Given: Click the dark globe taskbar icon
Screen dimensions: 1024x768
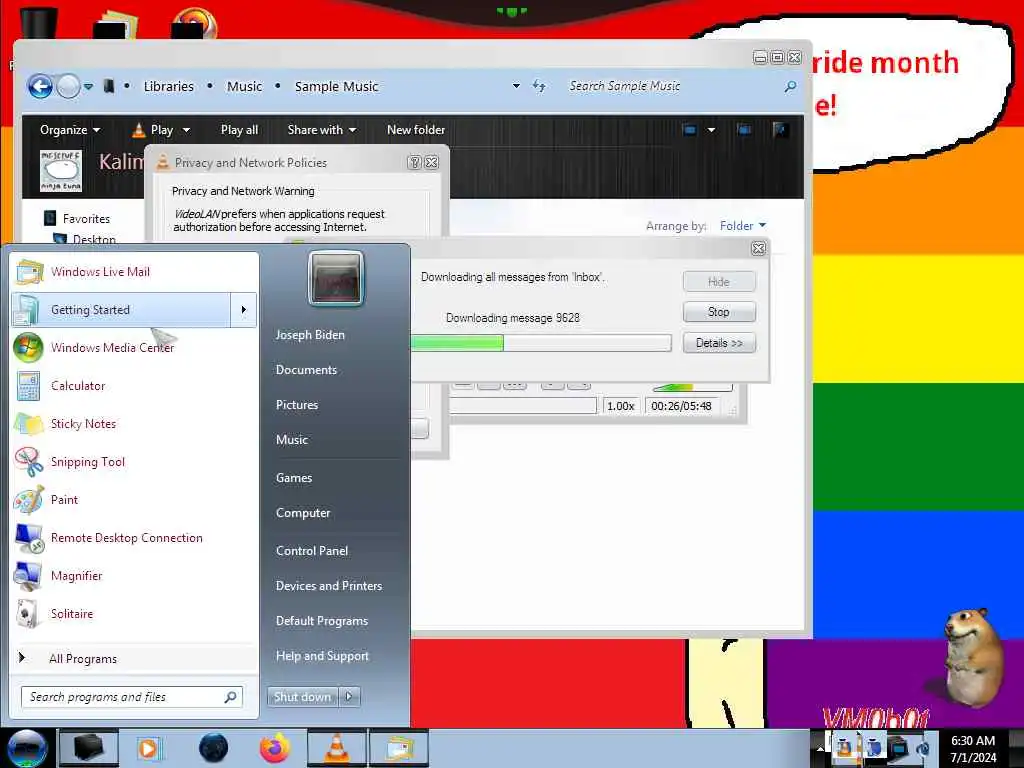Looking at the screenshot, I should [214, 748].
